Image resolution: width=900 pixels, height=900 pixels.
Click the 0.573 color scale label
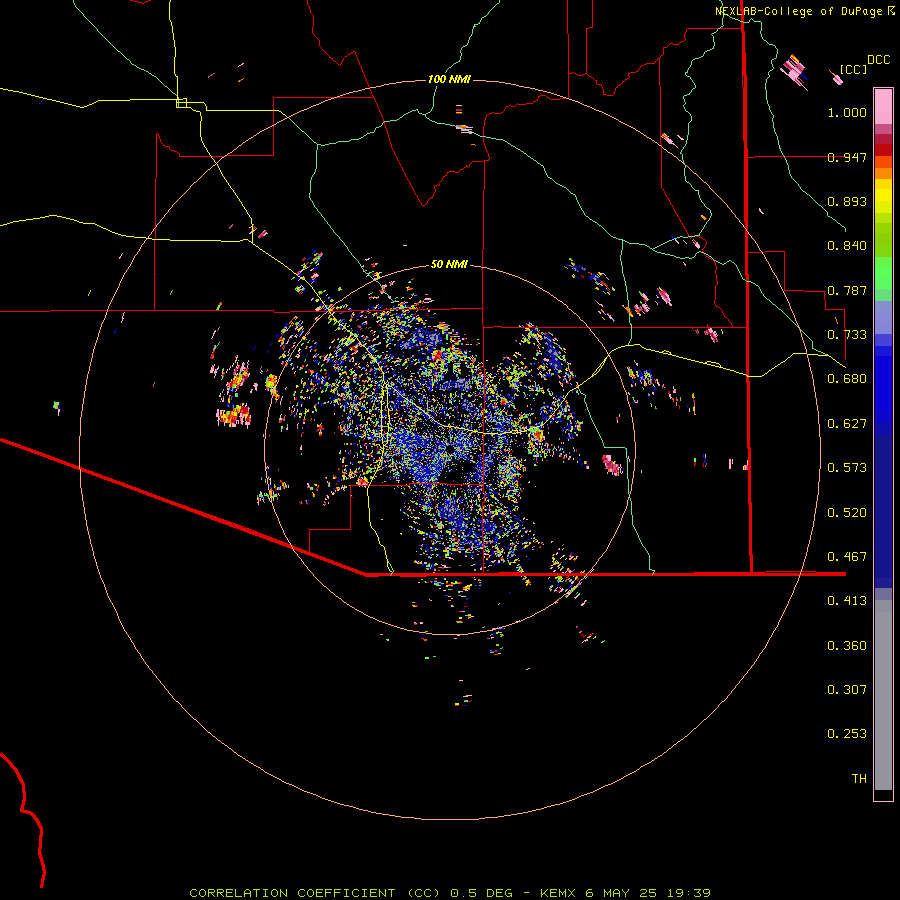point(847,468)
